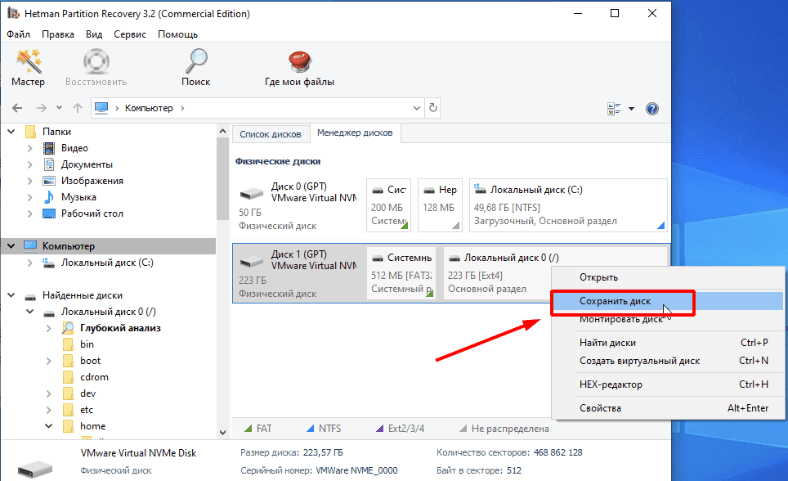
Task: Launch the Мастер wizard tool
Action: click(x=28, y=68)
